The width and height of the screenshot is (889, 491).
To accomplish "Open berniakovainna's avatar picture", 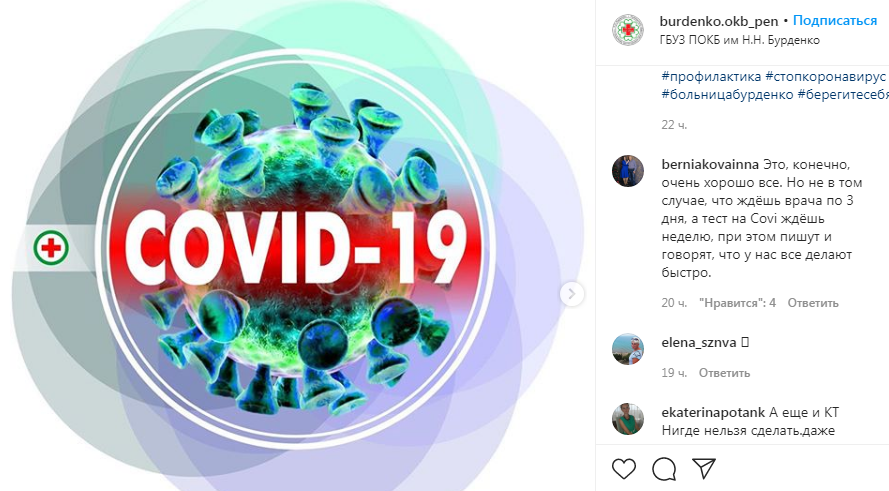I will tap(628, 171).
